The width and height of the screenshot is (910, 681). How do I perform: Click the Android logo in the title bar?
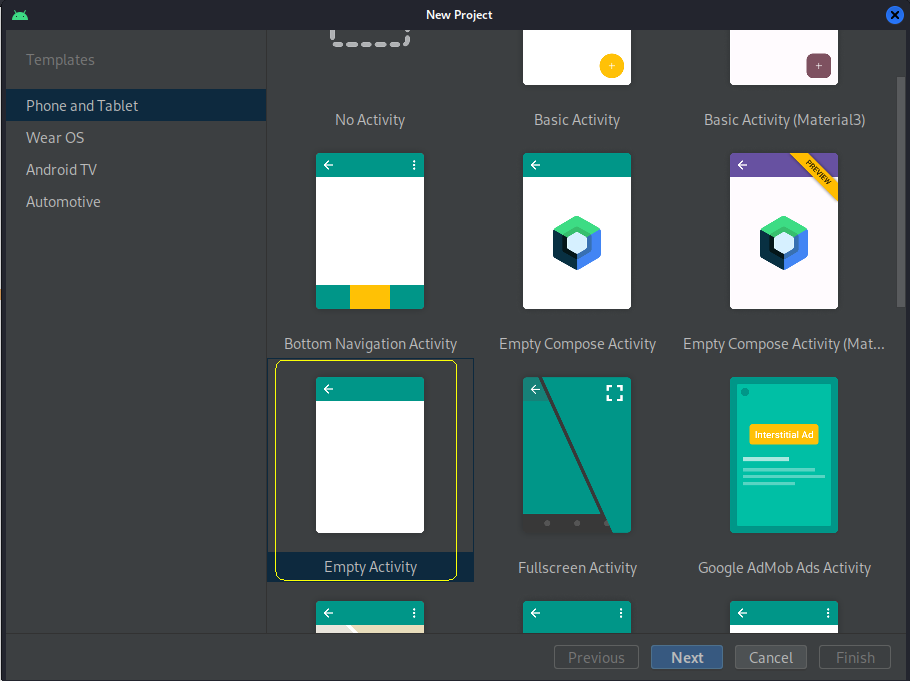20,15
